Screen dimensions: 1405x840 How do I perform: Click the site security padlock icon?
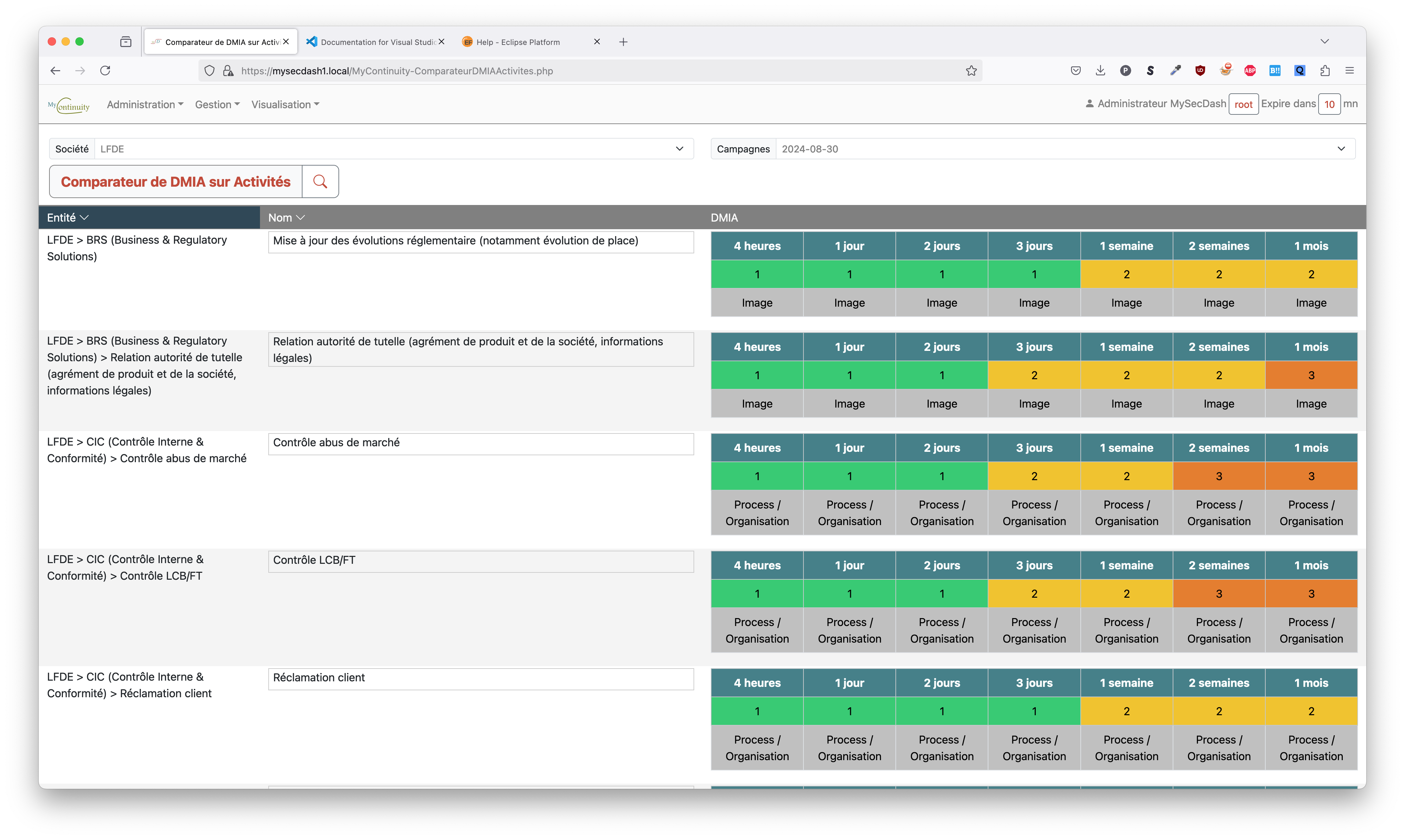pos(228,71)
